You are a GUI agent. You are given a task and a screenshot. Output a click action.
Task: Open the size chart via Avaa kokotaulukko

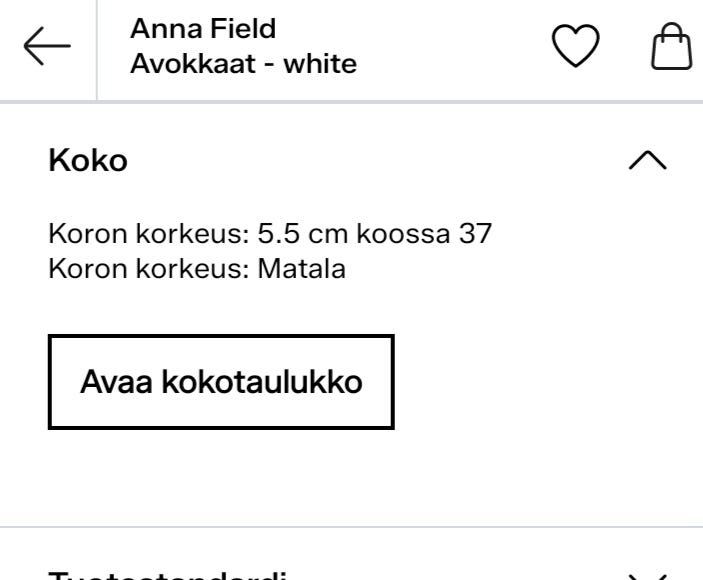coord(221,382)
